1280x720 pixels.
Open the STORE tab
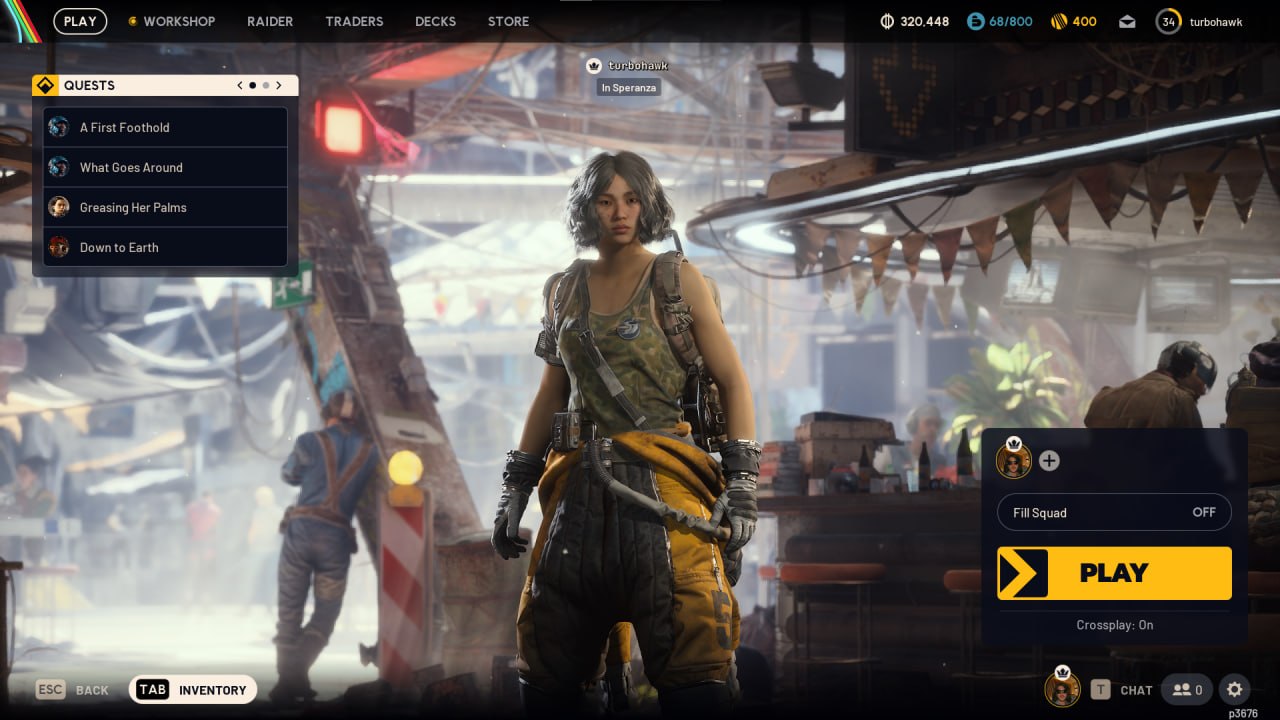(508, 21)
